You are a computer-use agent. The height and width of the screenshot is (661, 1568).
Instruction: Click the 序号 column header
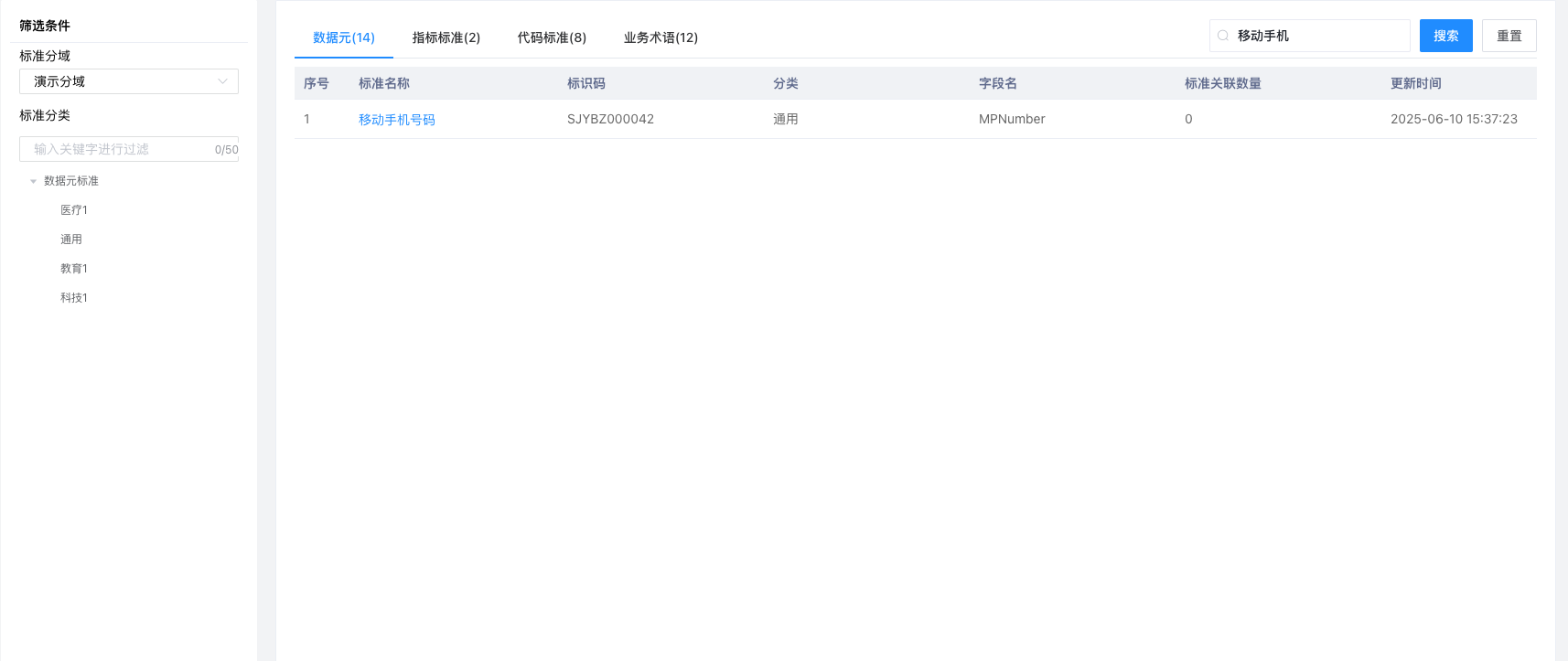[x=317, y=83]
